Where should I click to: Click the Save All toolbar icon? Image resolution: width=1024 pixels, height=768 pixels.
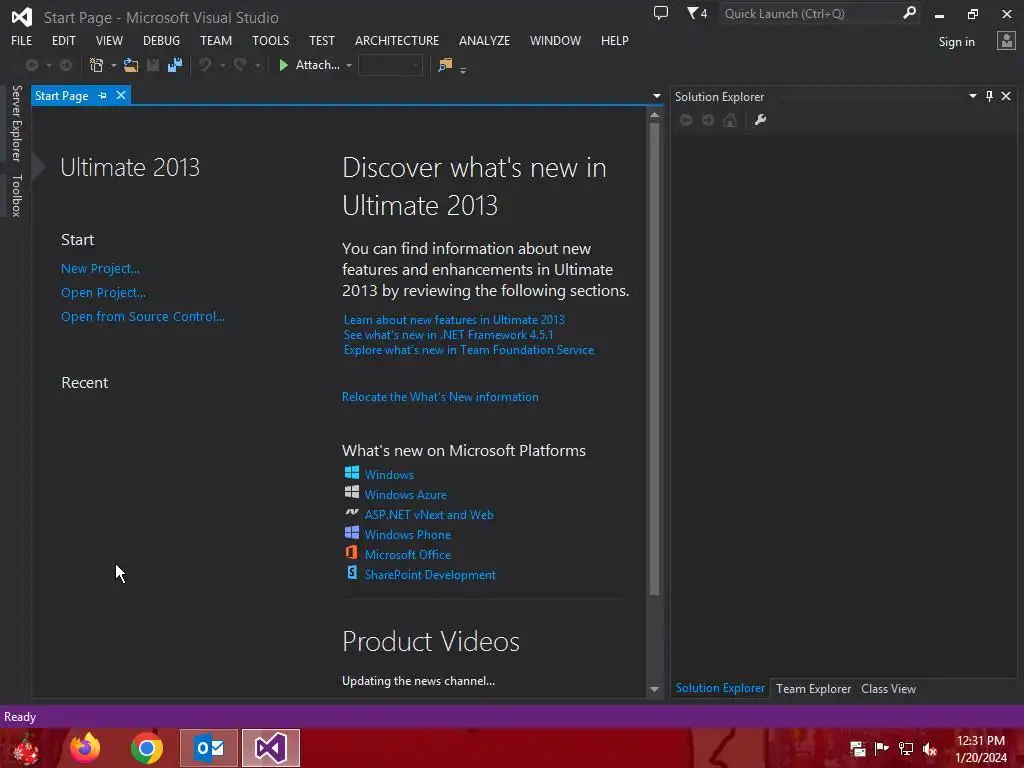pyautogui.click(x=175, y=65)
